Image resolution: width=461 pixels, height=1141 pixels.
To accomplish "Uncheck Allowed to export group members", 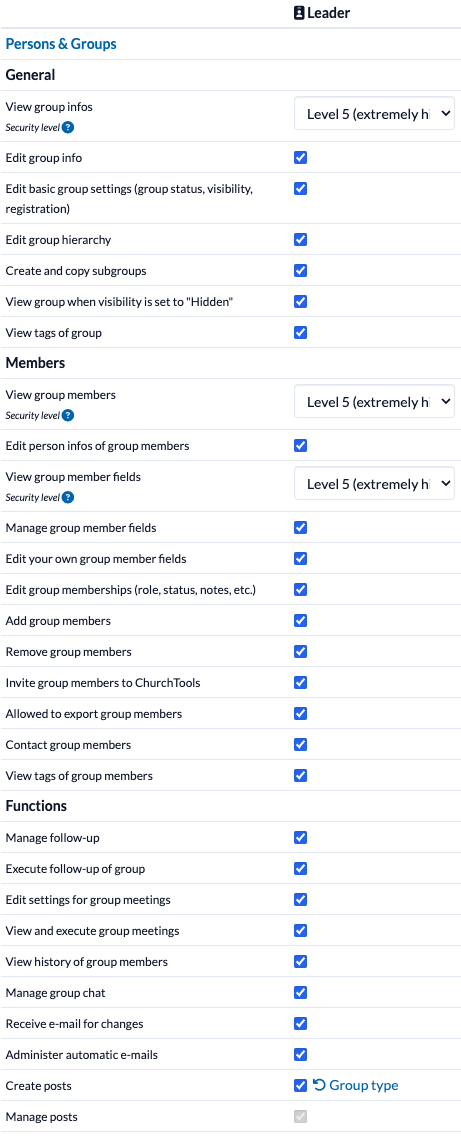I will coord(300,713).
